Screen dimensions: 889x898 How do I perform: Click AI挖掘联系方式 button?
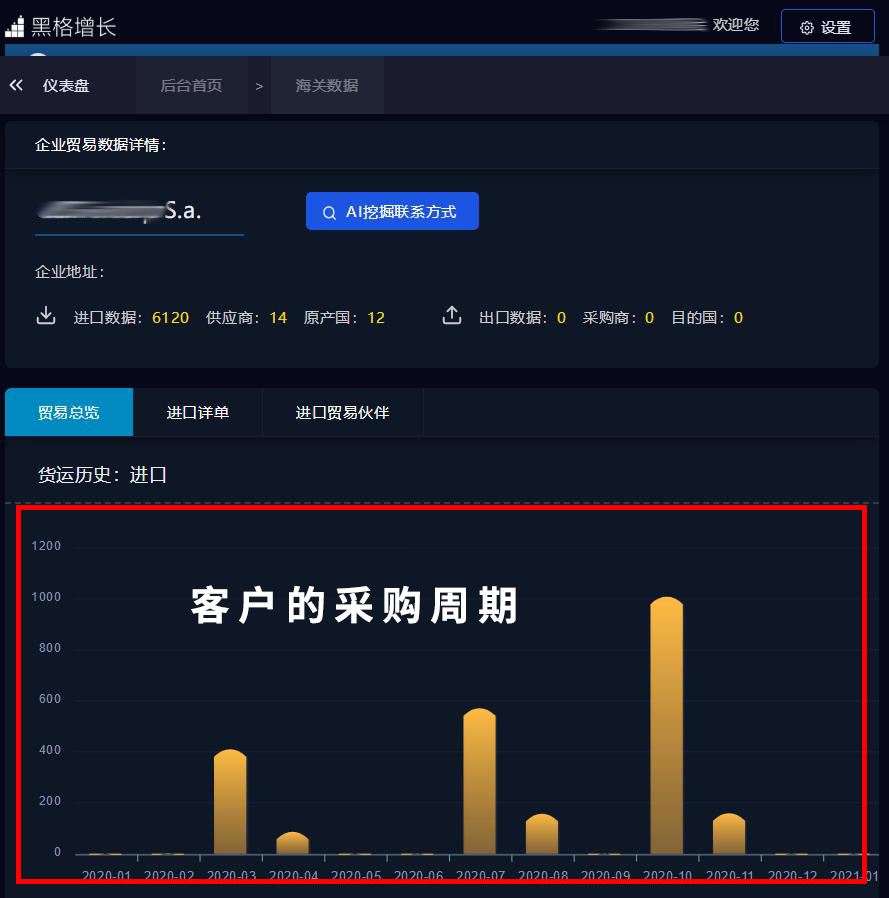[392, 212]
